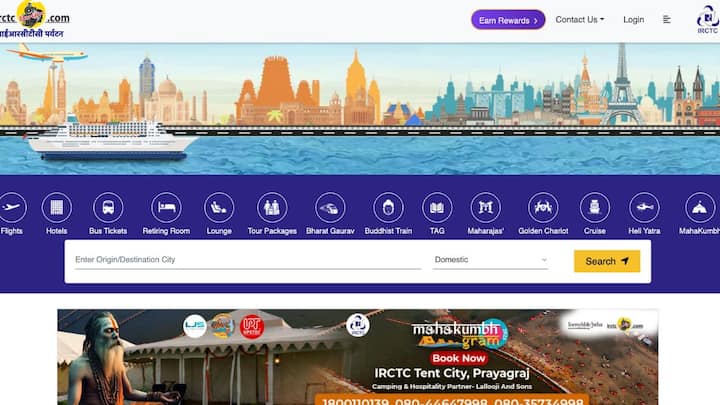Click the yellow Search button
Image resolution: width=720 pixels, height=405 pixels.
[x=607, y=261]
